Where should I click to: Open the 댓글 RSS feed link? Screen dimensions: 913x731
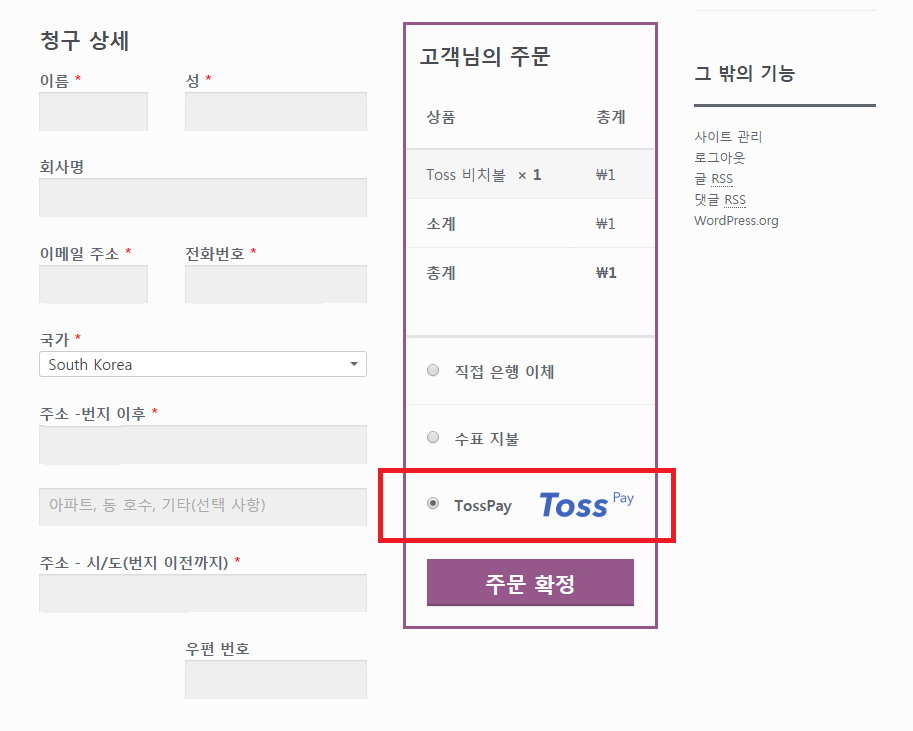(720, 199)
